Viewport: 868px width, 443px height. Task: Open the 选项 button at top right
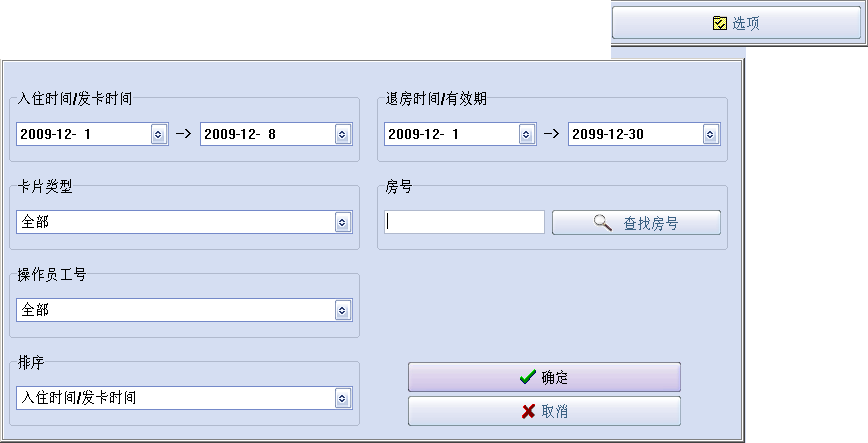(737, 23)
